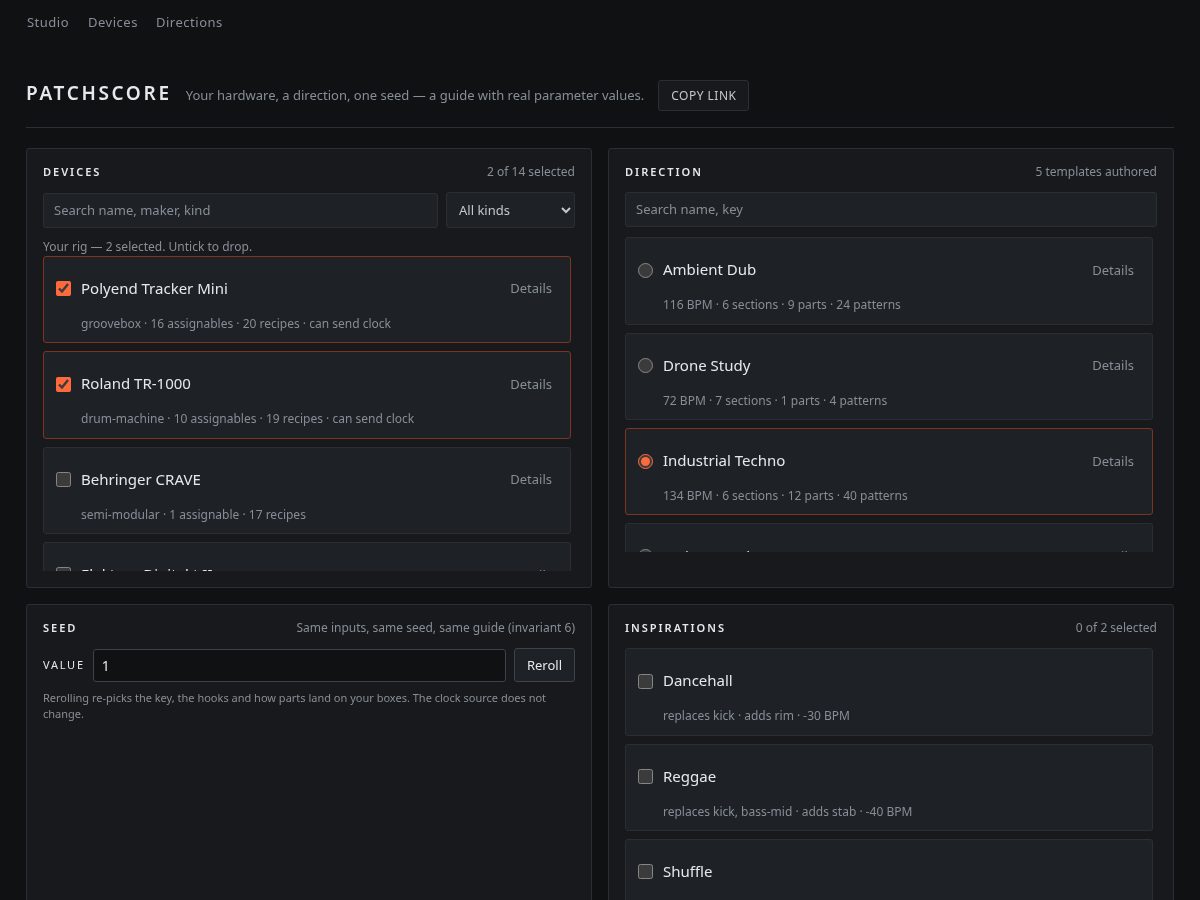Focus the device search field
The image size is (1200, 900).
coord(240,210)
